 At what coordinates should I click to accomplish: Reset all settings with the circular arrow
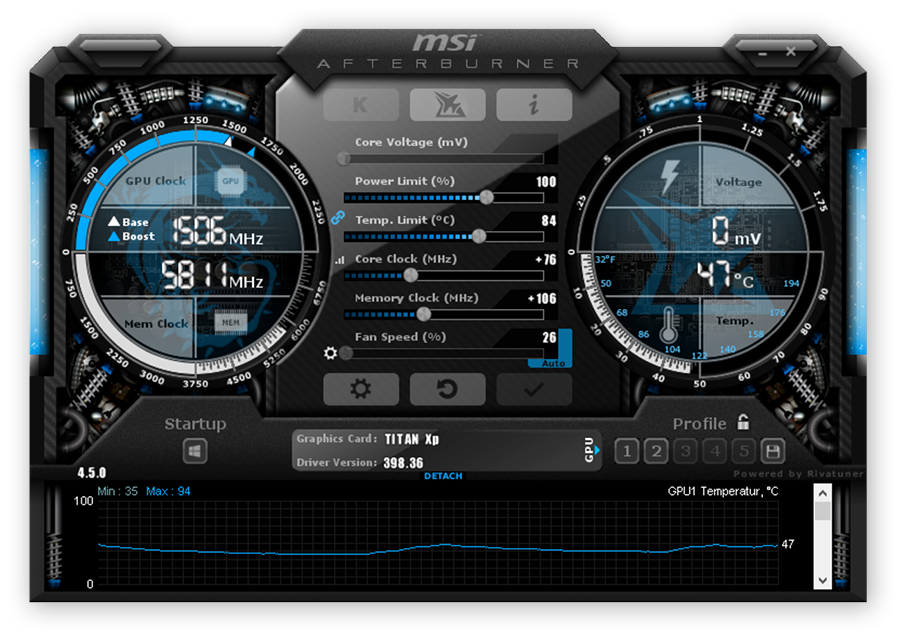pos(448,389)
